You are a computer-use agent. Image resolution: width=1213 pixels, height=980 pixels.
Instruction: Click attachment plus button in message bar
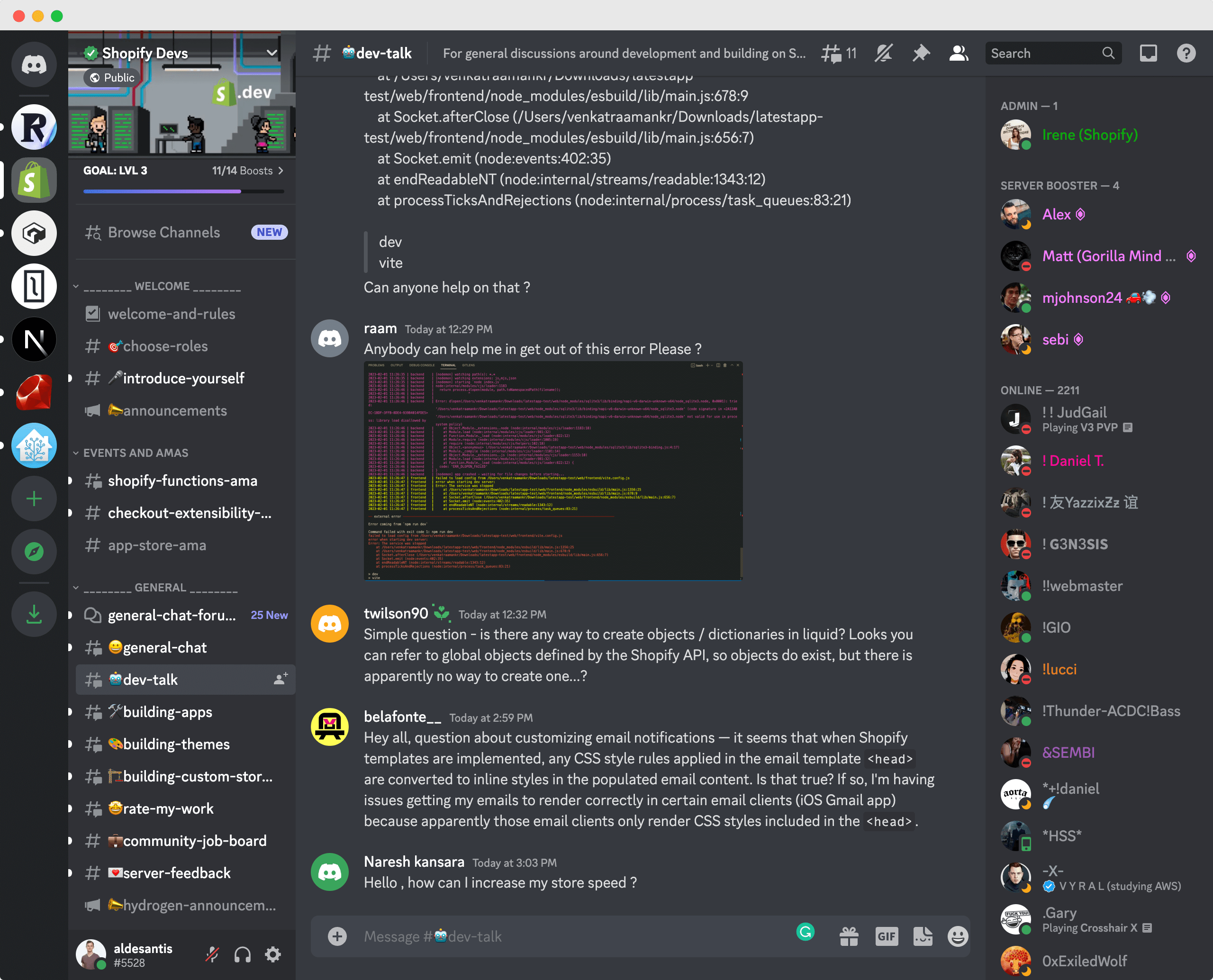pos(337,936)
